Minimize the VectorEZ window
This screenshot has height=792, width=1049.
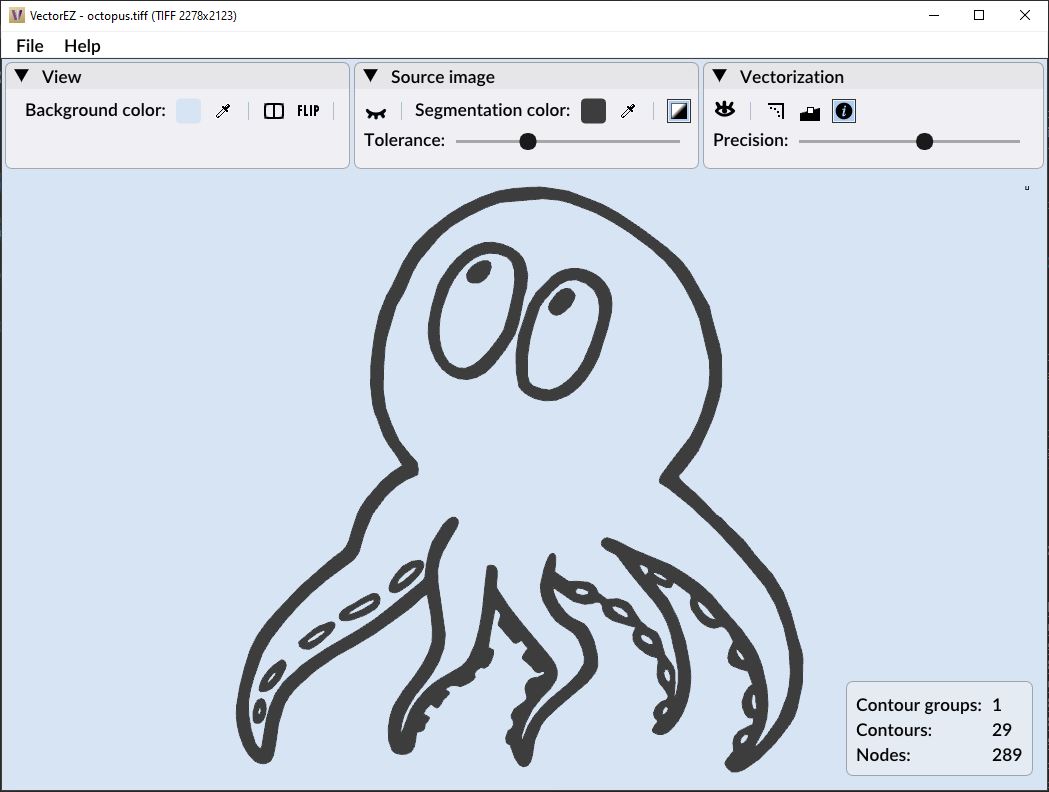click(934, 15)
